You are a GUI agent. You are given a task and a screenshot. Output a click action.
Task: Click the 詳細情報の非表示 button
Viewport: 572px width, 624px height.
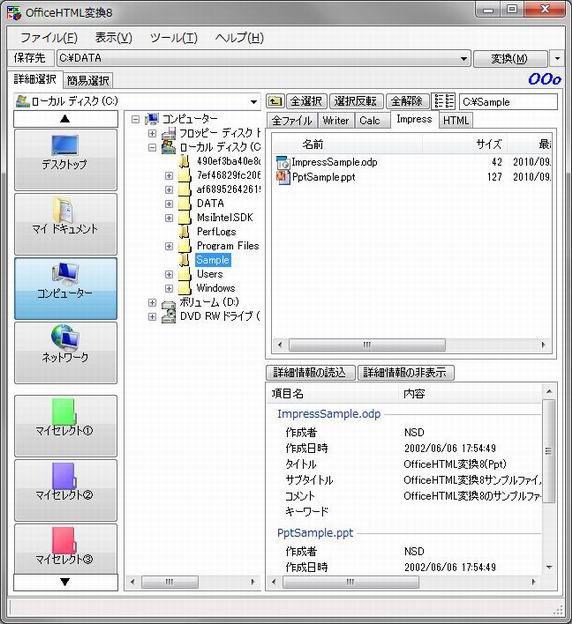[405, 372]
